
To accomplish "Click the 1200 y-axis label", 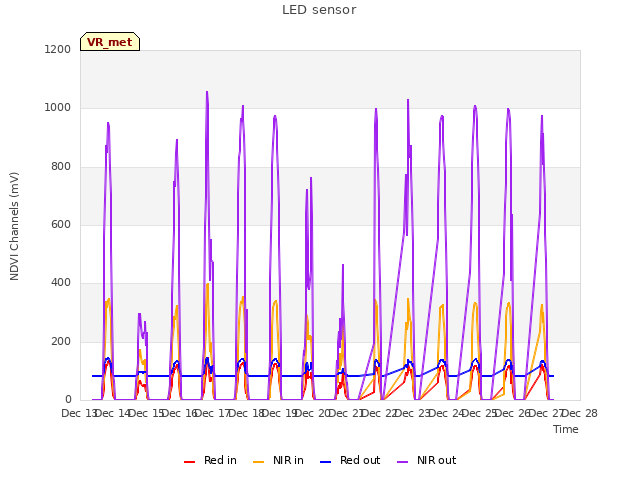I will coord(58,49).
